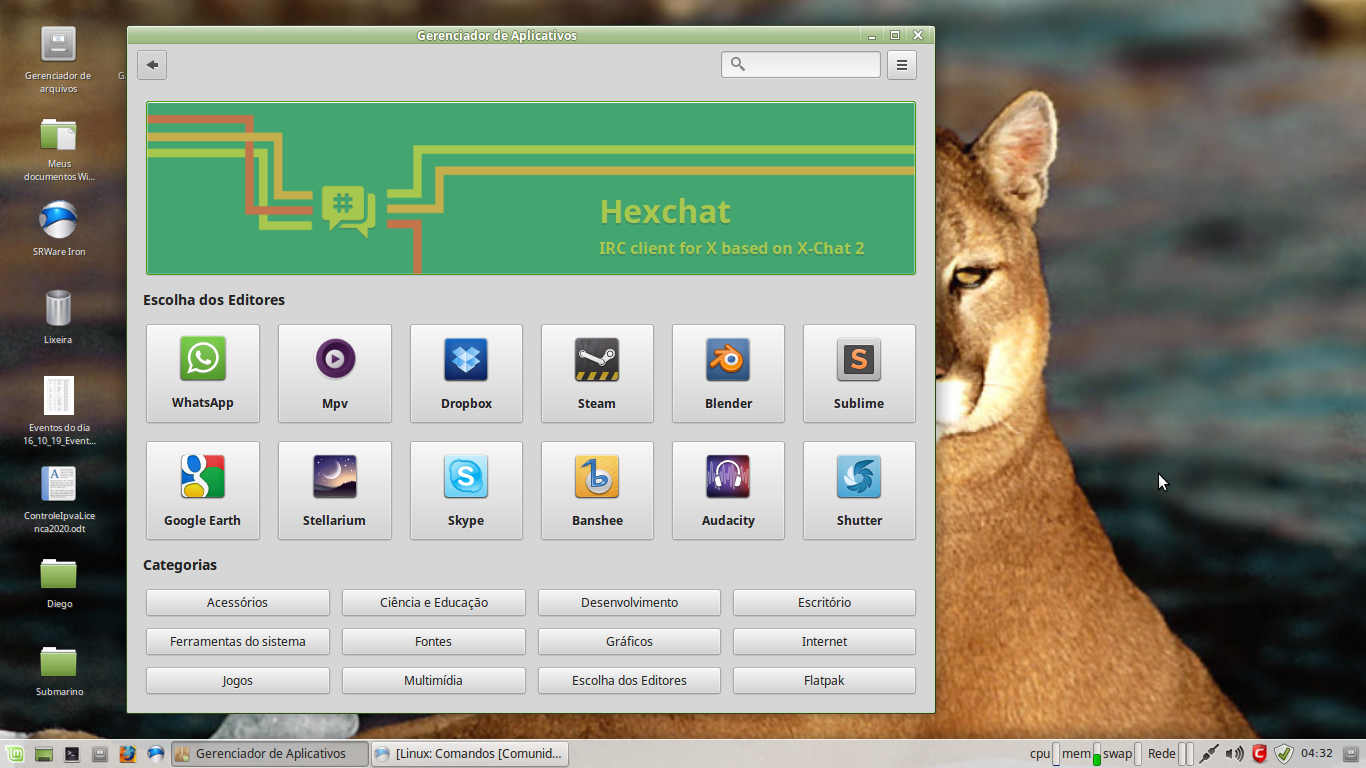Open the WhatsApp app tile
1366x768 pixels.
(x=203, y=373)
